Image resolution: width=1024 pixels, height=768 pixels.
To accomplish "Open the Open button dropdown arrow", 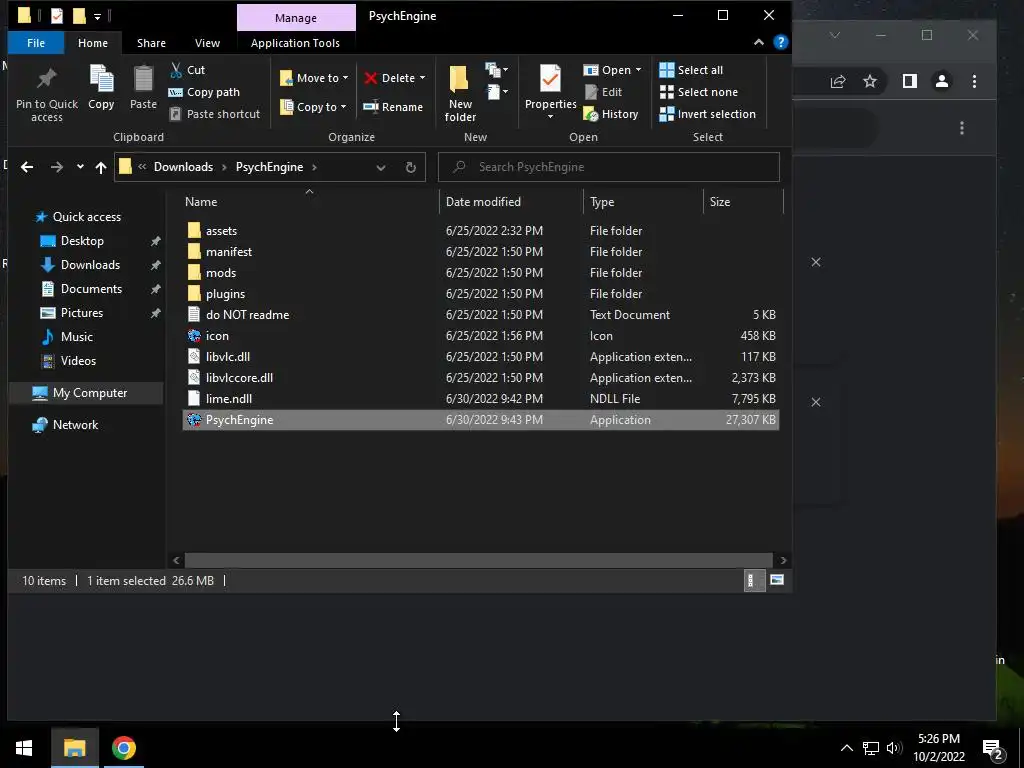I will point(638,70).
